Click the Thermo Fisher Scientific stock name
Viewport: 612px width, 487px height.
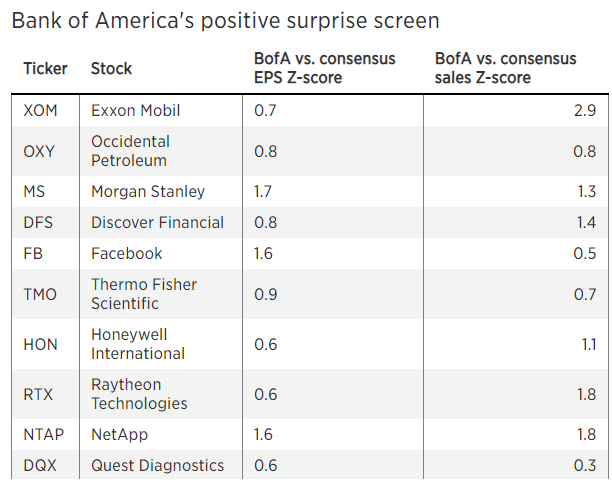click(x=144, y=294)
